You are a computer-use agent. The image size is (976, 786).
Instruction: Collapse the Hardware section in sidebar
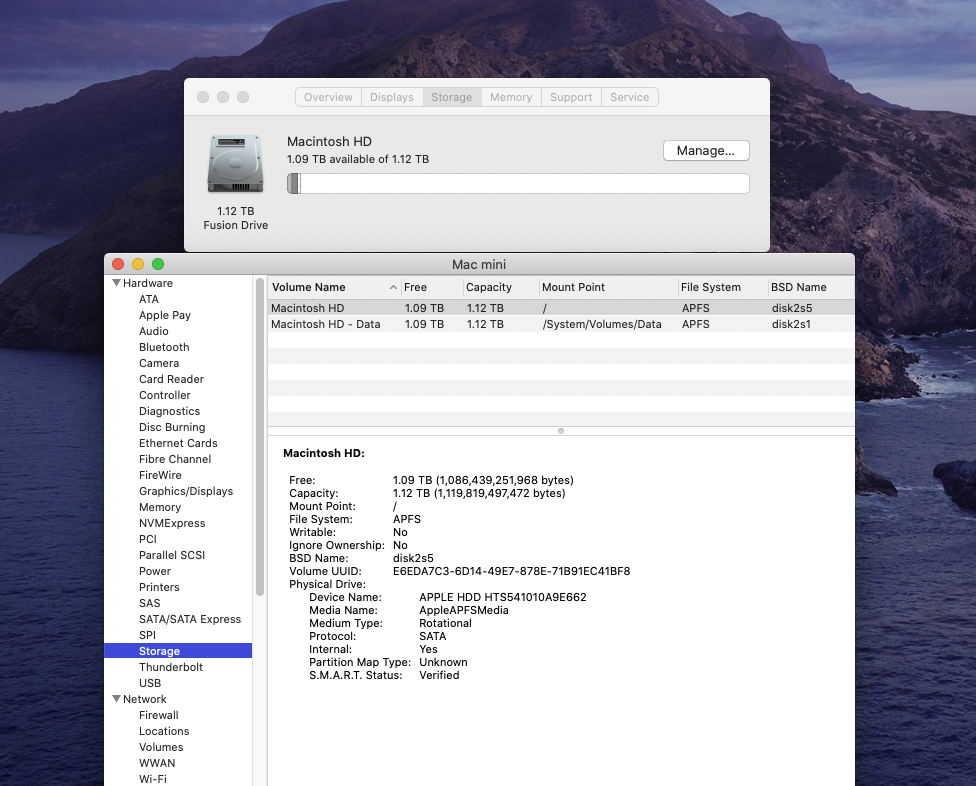[116, 283]
